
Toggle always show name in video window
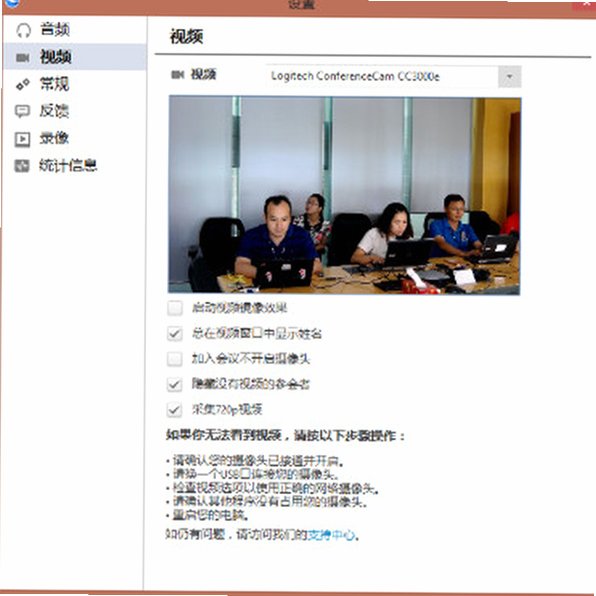(174, 333)
